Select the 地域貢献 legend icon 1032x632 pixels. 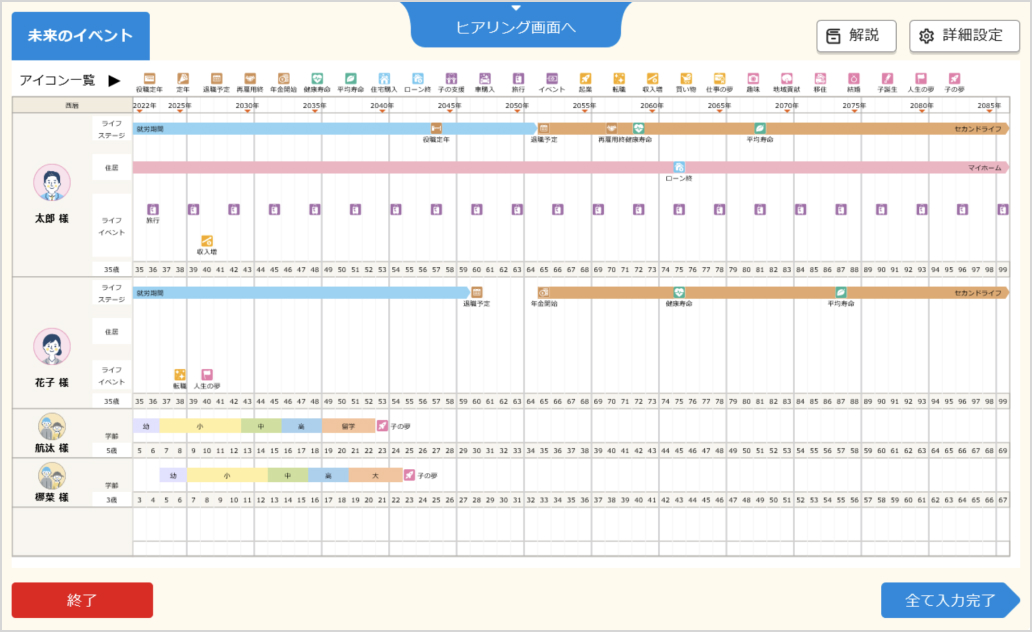[x=787, y=78]
